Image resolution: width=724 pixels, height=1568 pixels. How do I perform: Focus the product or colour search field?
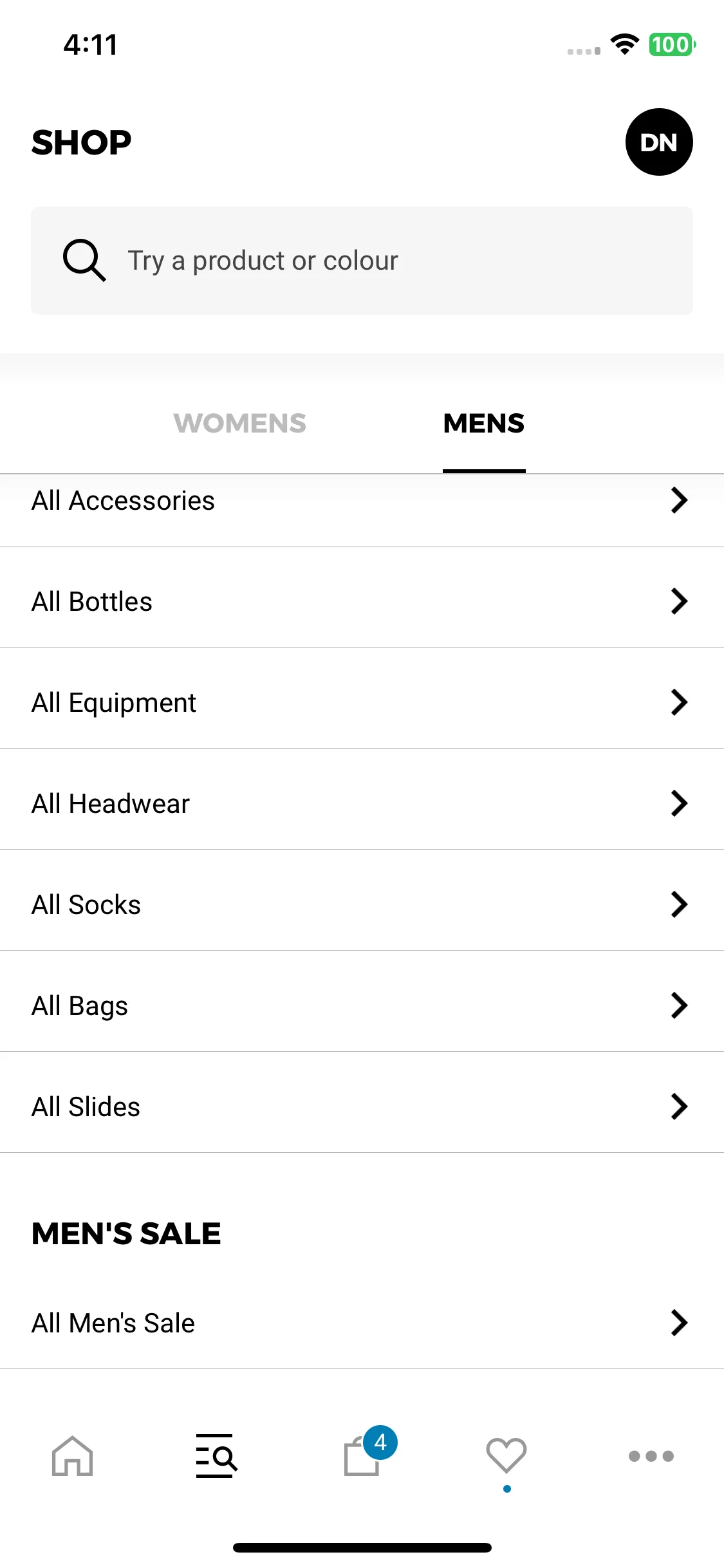pyautogui.click(x=362, y=261)
